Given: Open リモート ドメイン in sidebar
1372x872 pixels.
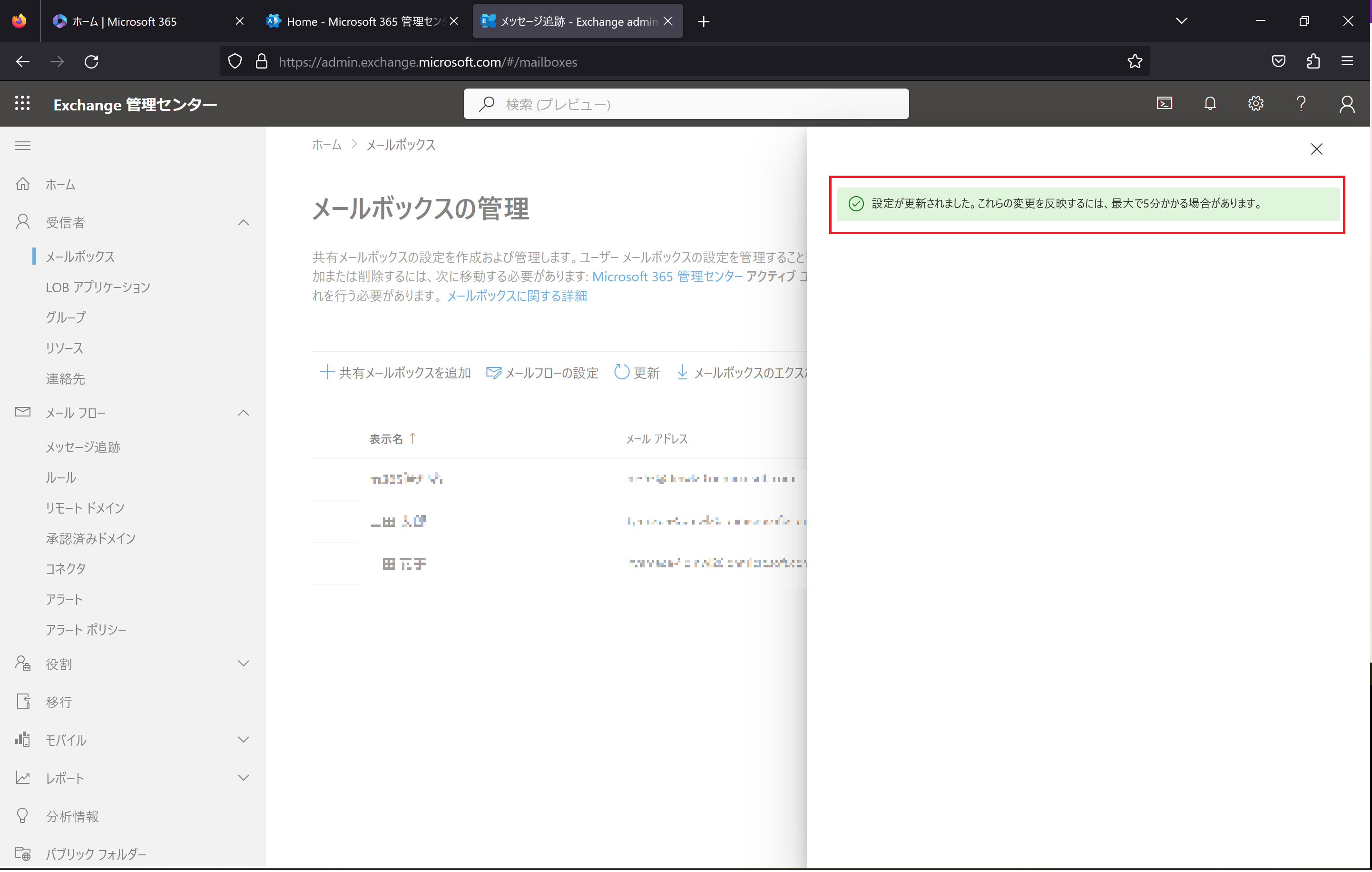Looking at the screenshot, I should 86,509.
